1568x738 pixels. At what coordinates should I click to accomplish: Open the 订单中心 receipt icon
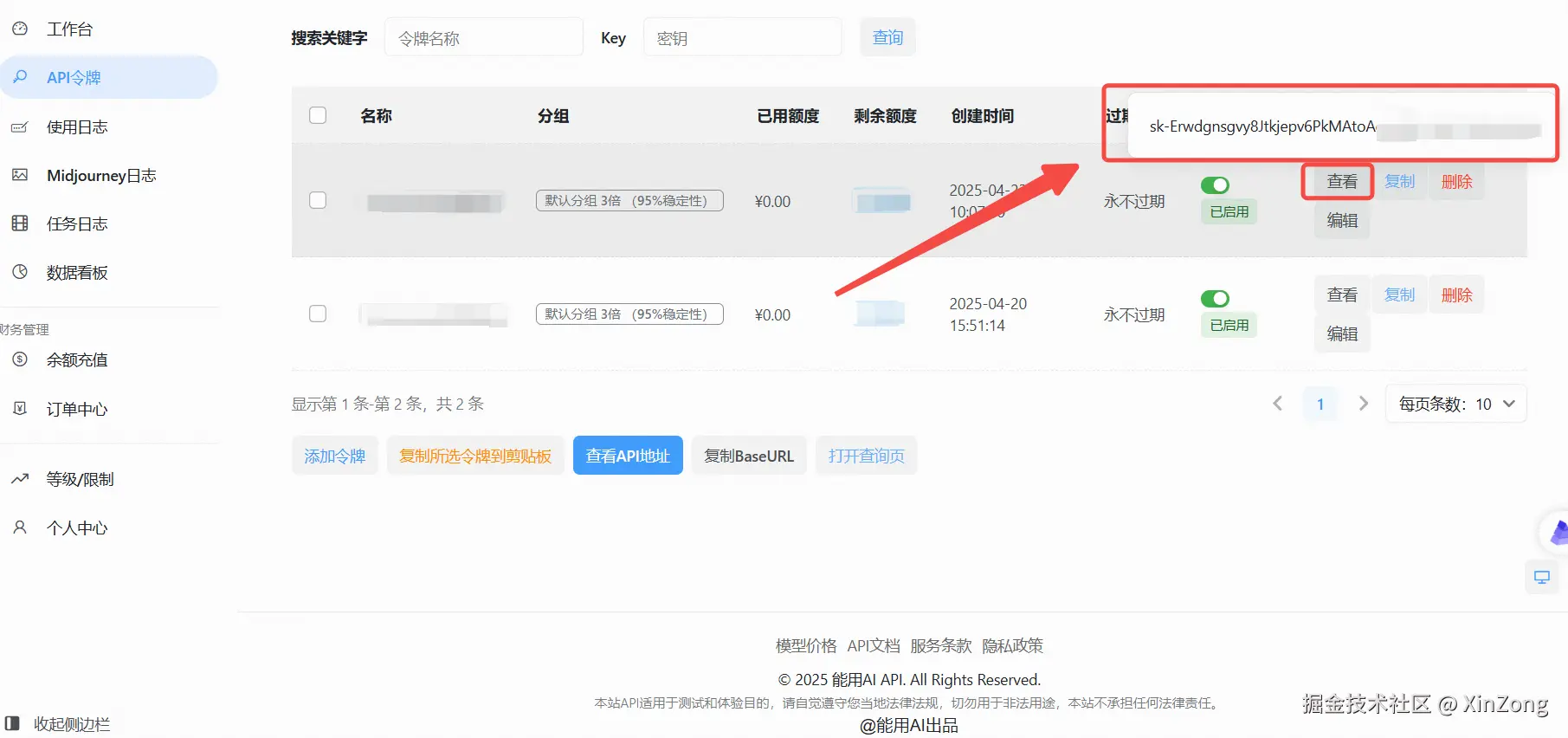pyautogui.click(x=20, y=408)
